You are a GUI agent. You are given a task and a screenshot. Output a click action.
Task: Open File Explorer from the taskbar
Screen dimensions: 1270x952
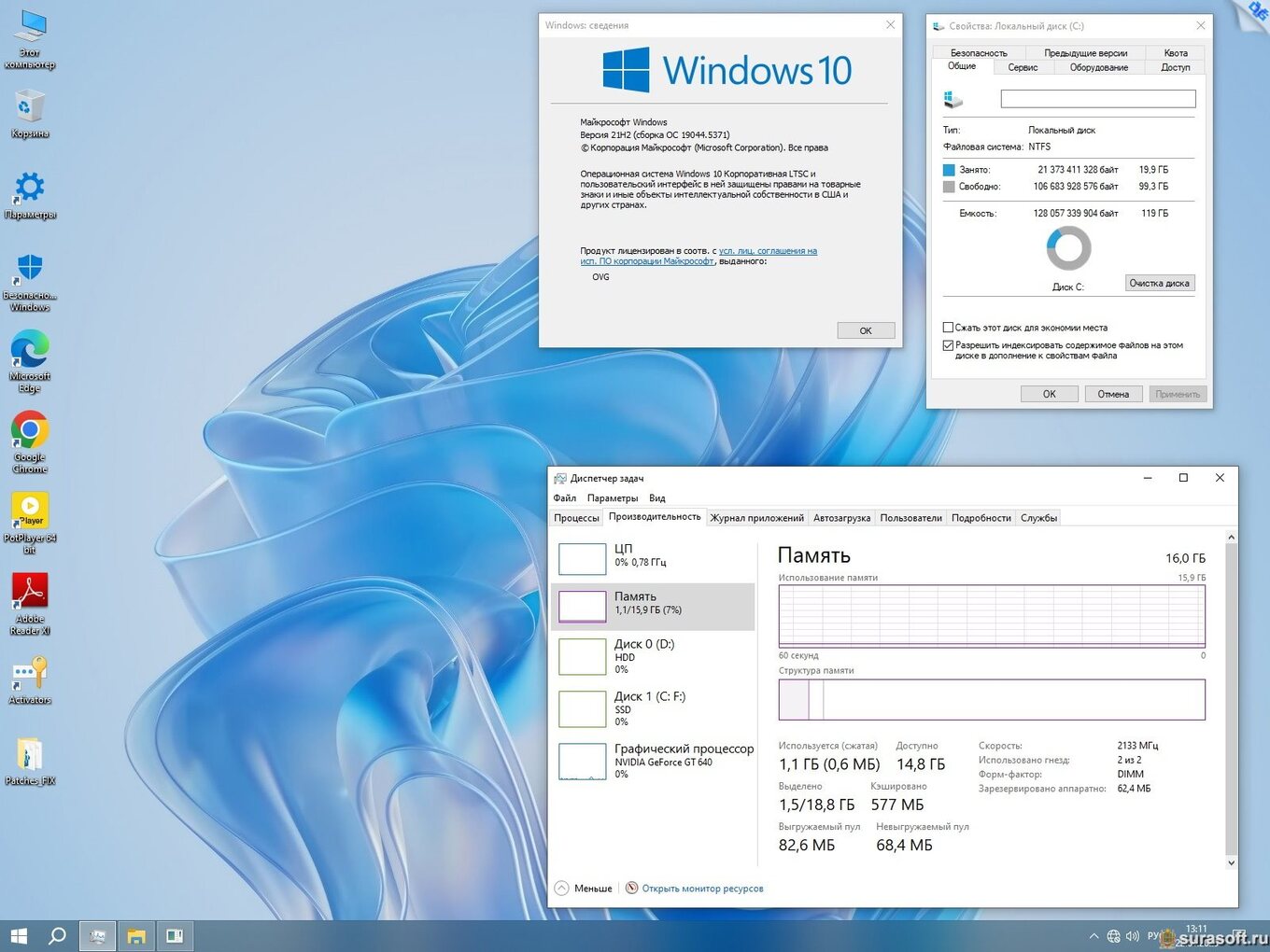136,935
